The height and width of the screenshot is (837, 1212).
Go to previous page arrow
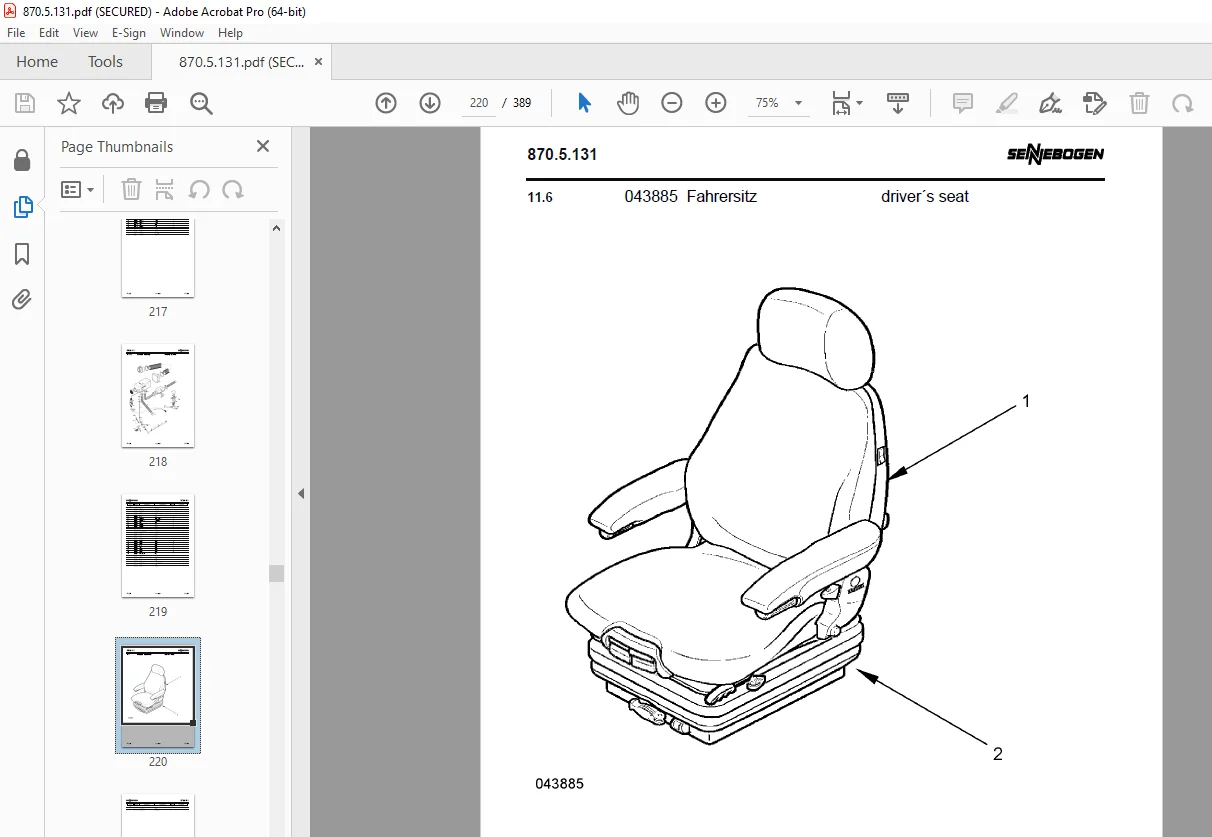(x=386, y=103)
